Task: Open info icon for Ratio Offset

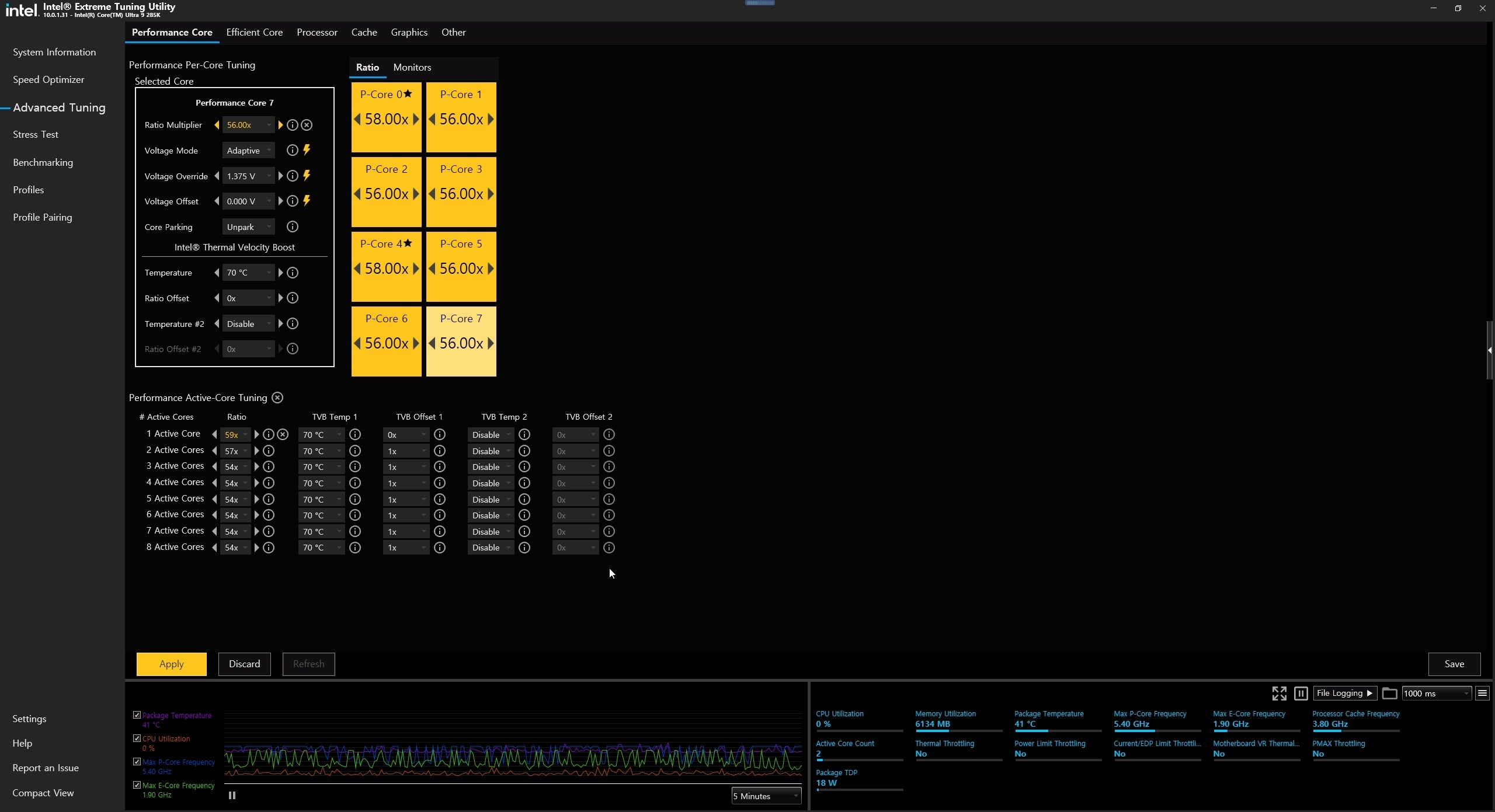Action: (x=293, y=298)
